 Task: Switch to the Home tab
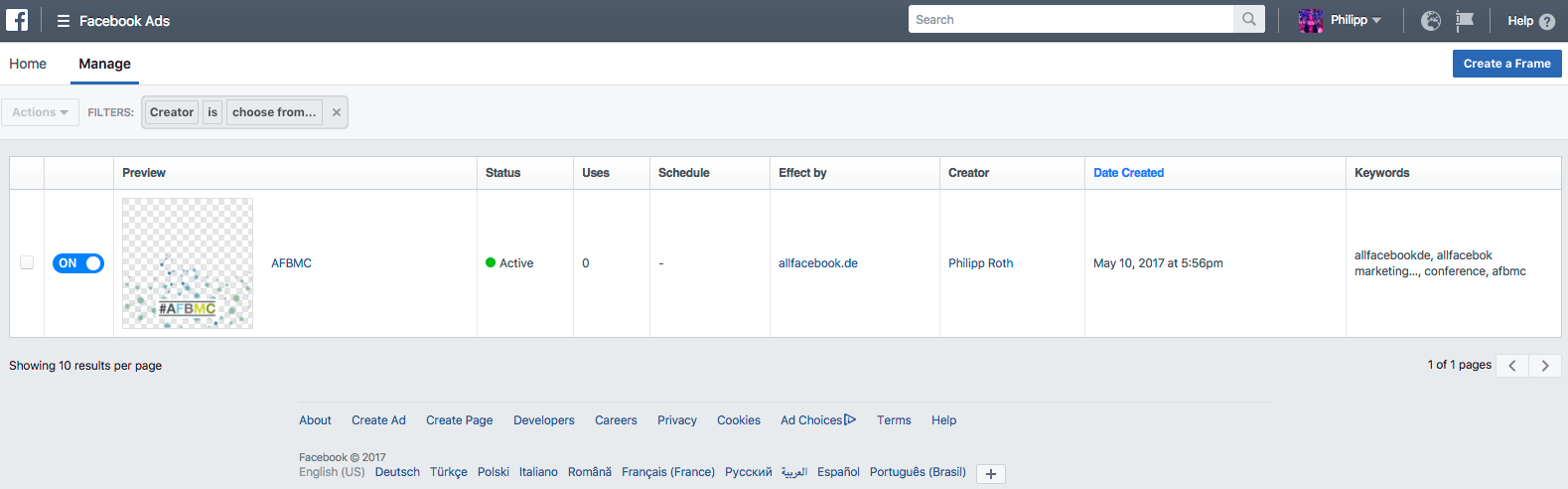coord(28,64)
